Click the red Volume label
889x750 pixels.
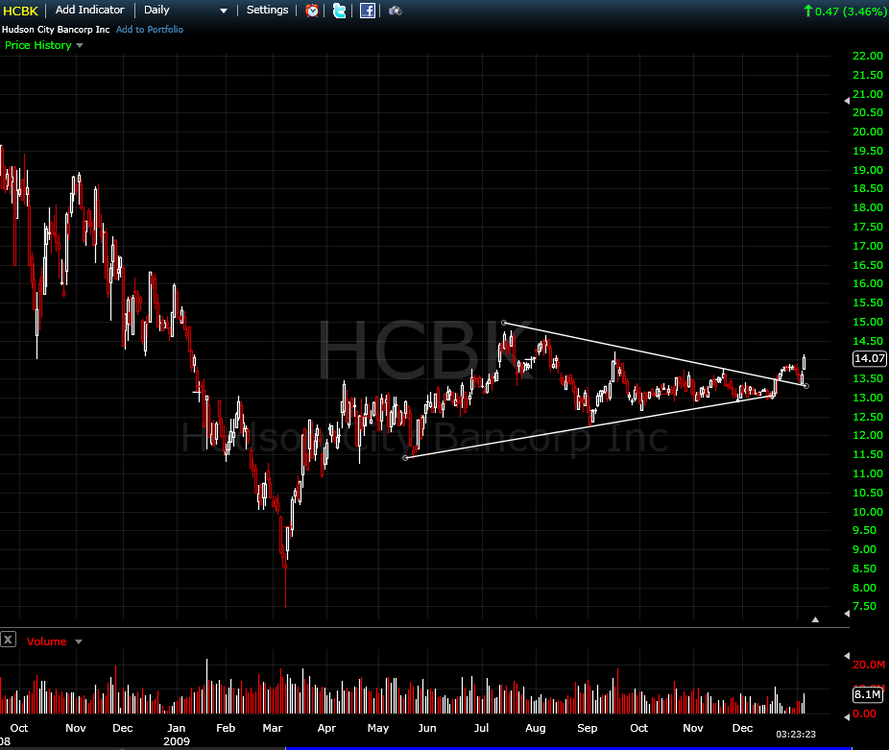coord(46,642)
